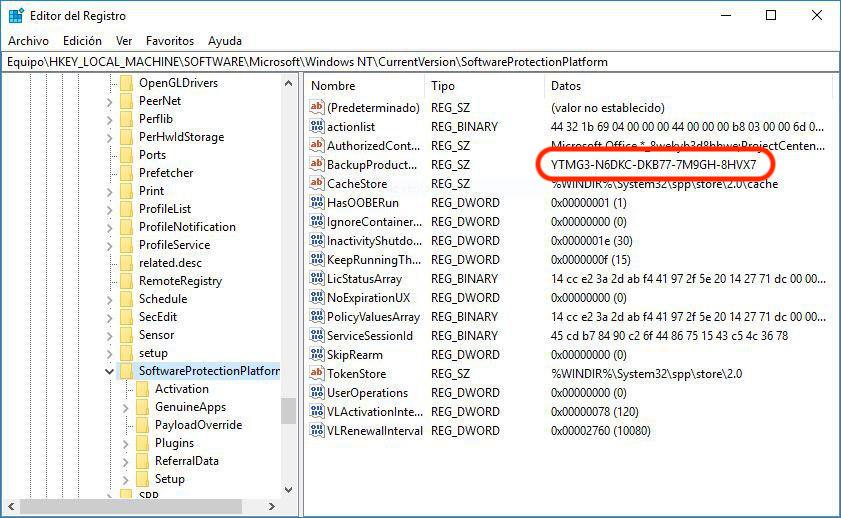This screenshot has height=518, width=841.
Task: Click the Nombre column header
Action: coord(333,86)
